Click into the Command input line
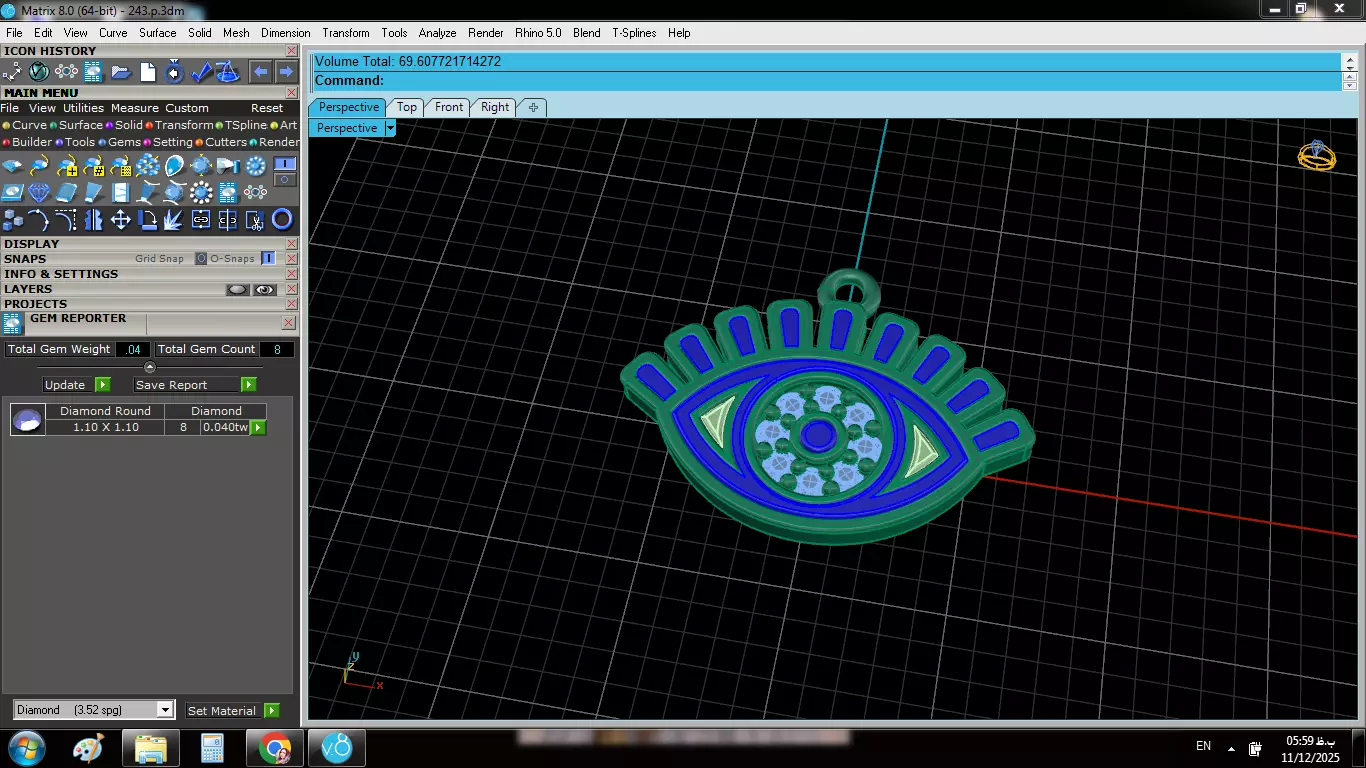Viewport: 1366px width, 768px height. (825, 80)
